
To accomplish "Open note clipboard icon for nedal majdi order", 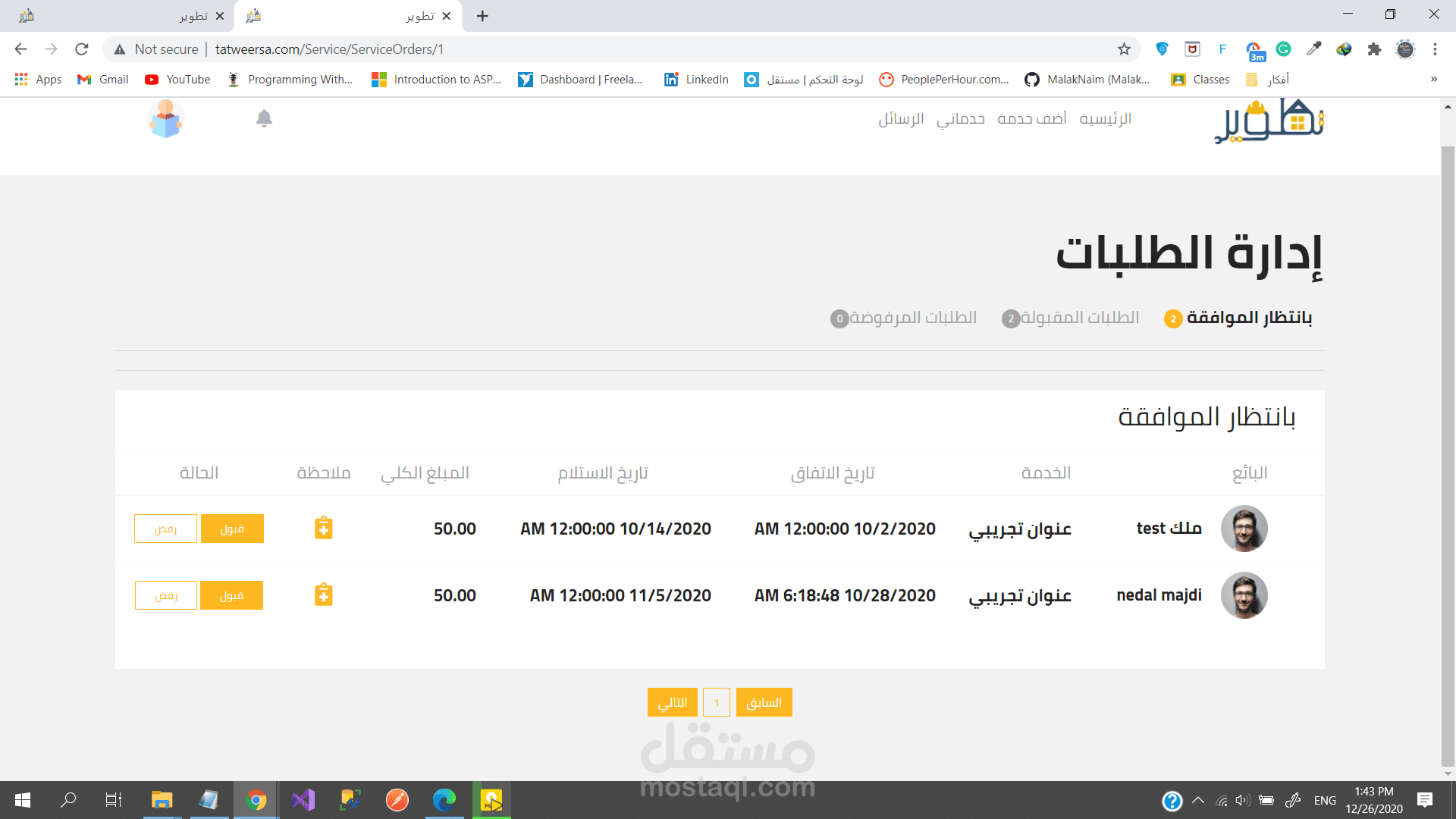I will 324,595.
